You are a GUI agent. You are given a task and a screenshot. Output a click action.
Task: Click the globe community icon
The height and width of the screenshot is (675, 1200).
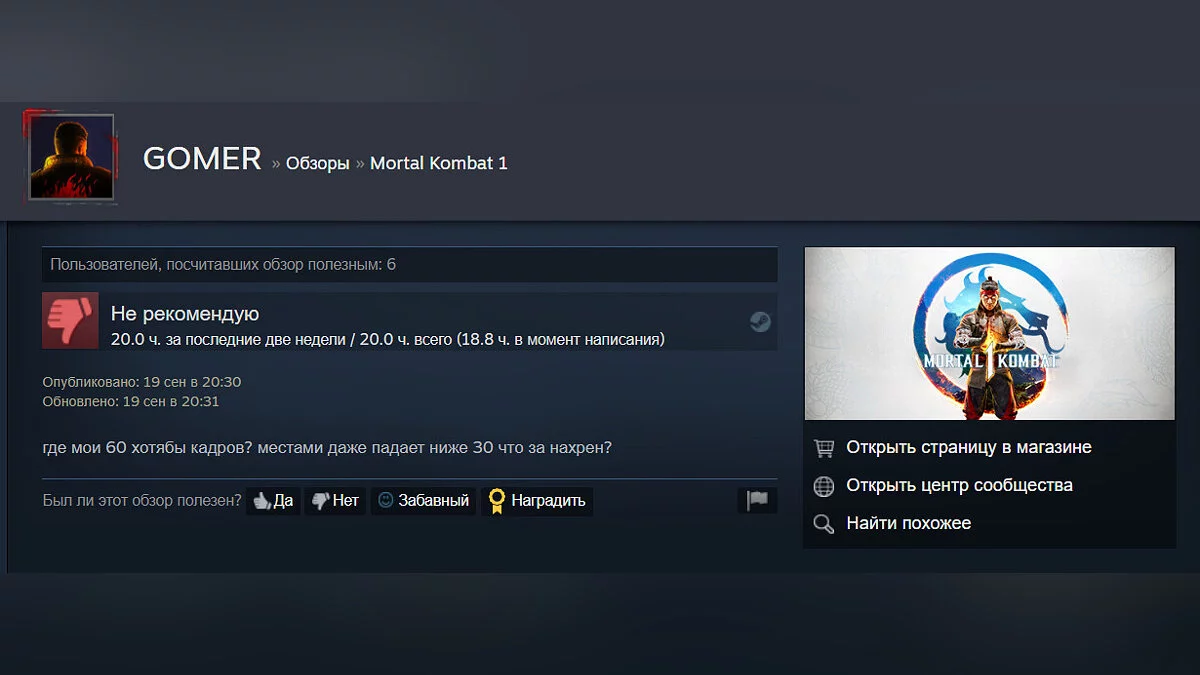coord(824,486)
